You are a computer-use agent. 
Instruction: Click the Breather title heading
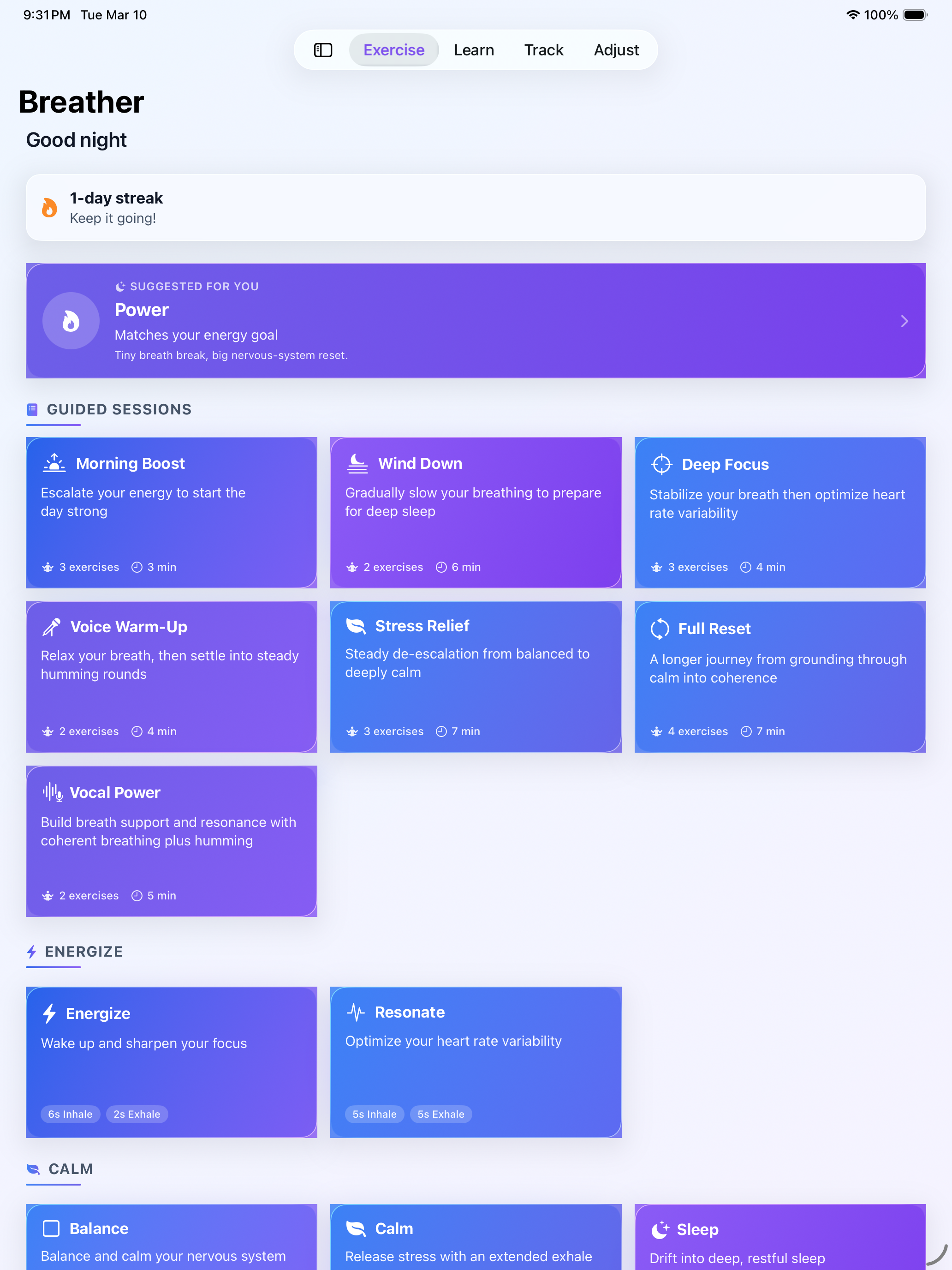click(82, 102)
